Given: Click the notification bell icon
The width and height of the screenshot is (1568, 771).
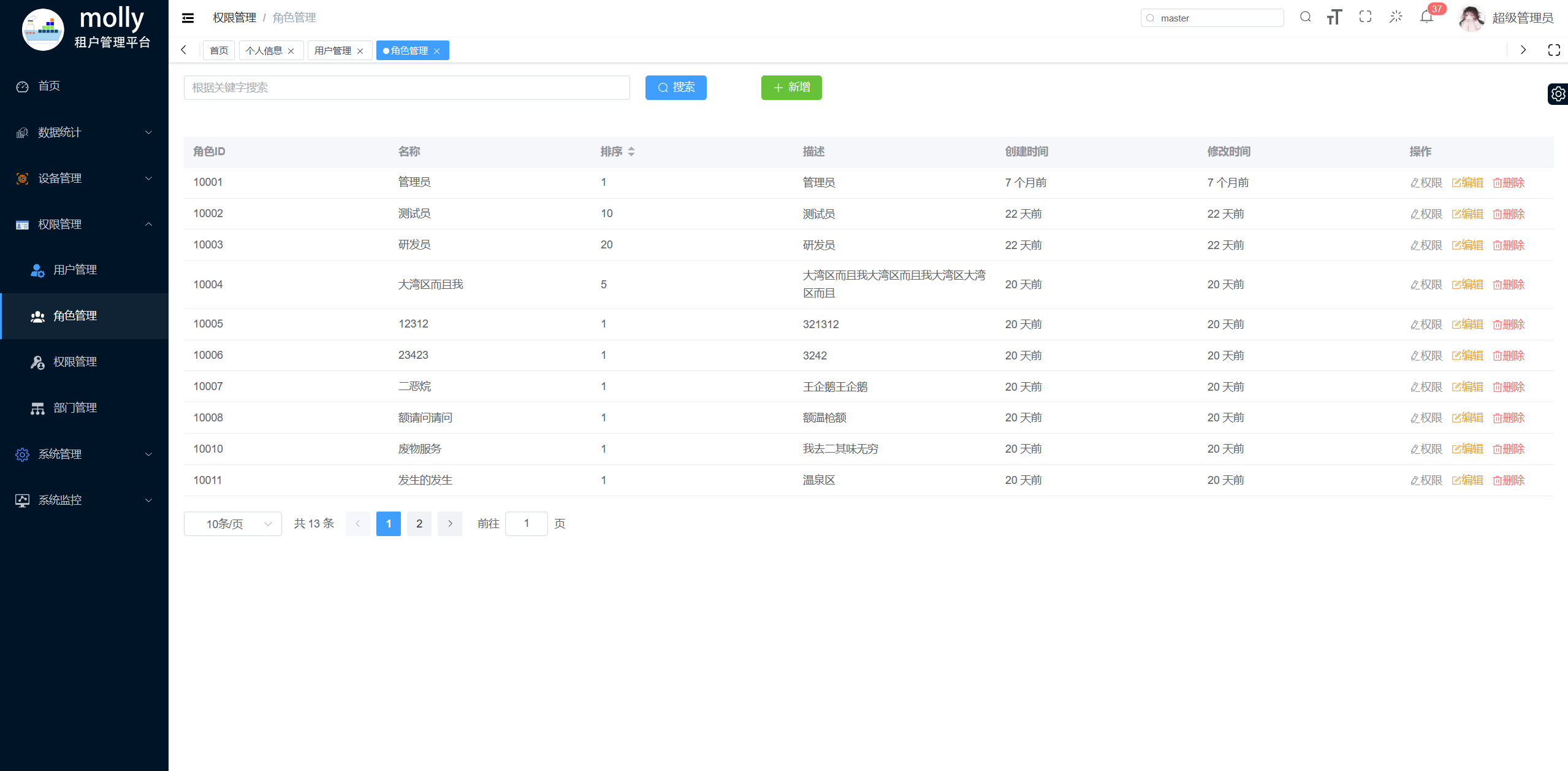Looking at the screenshot, I should [1426, 17].
